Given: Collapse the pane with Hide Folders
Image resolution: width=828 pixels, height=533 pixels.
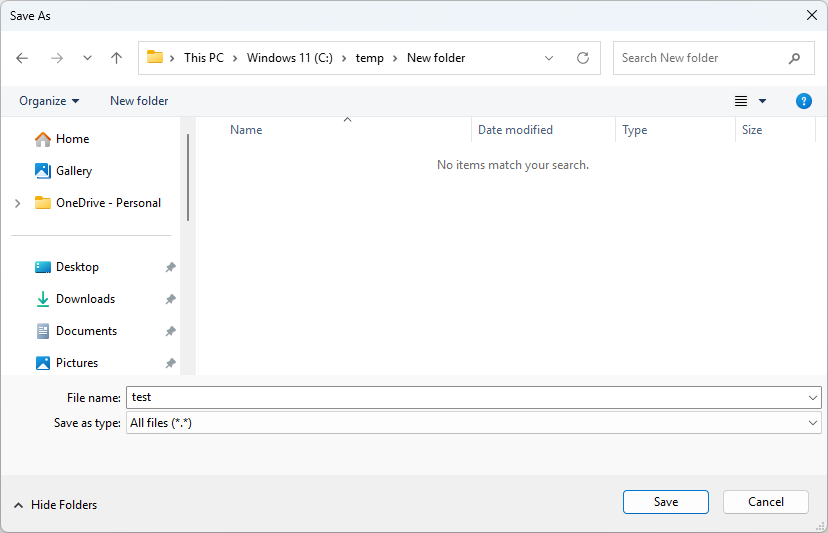Looking at the screenshot, I should pyautogui.click(x=56, y=505).
